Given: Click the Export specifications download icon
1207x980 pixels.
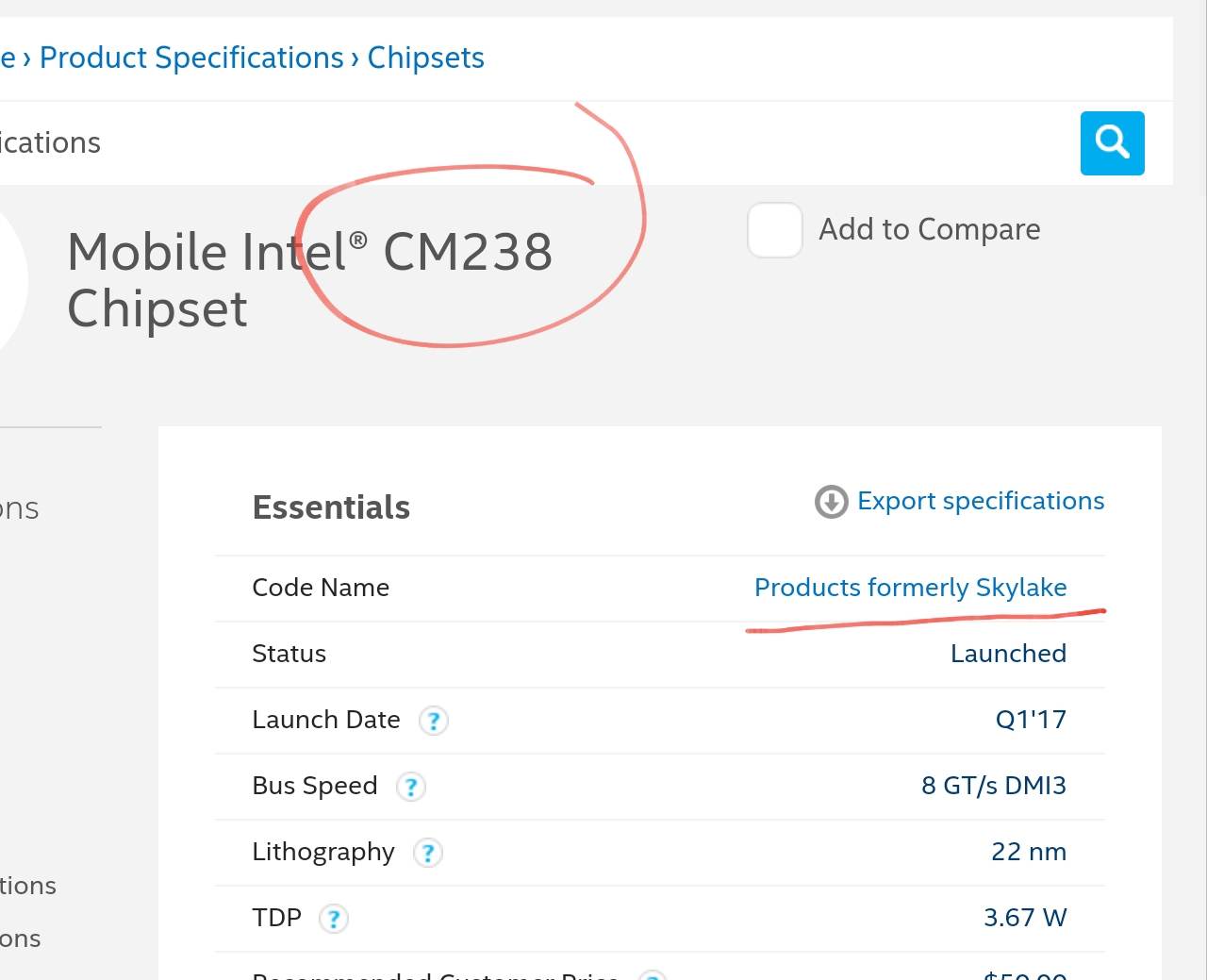Looking at the screenshot, I should pyautogui.click(x=832, y=502).
